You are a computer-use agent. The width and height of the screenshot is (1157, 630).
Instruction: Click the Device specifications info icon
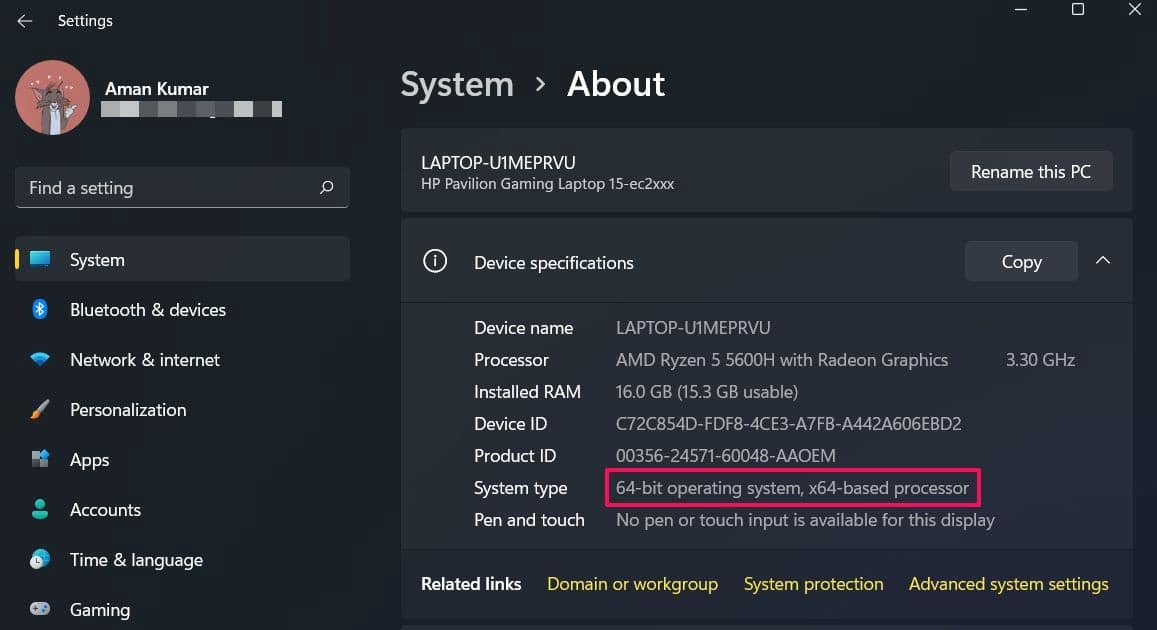pyautogui.click(x=435, y=261)
